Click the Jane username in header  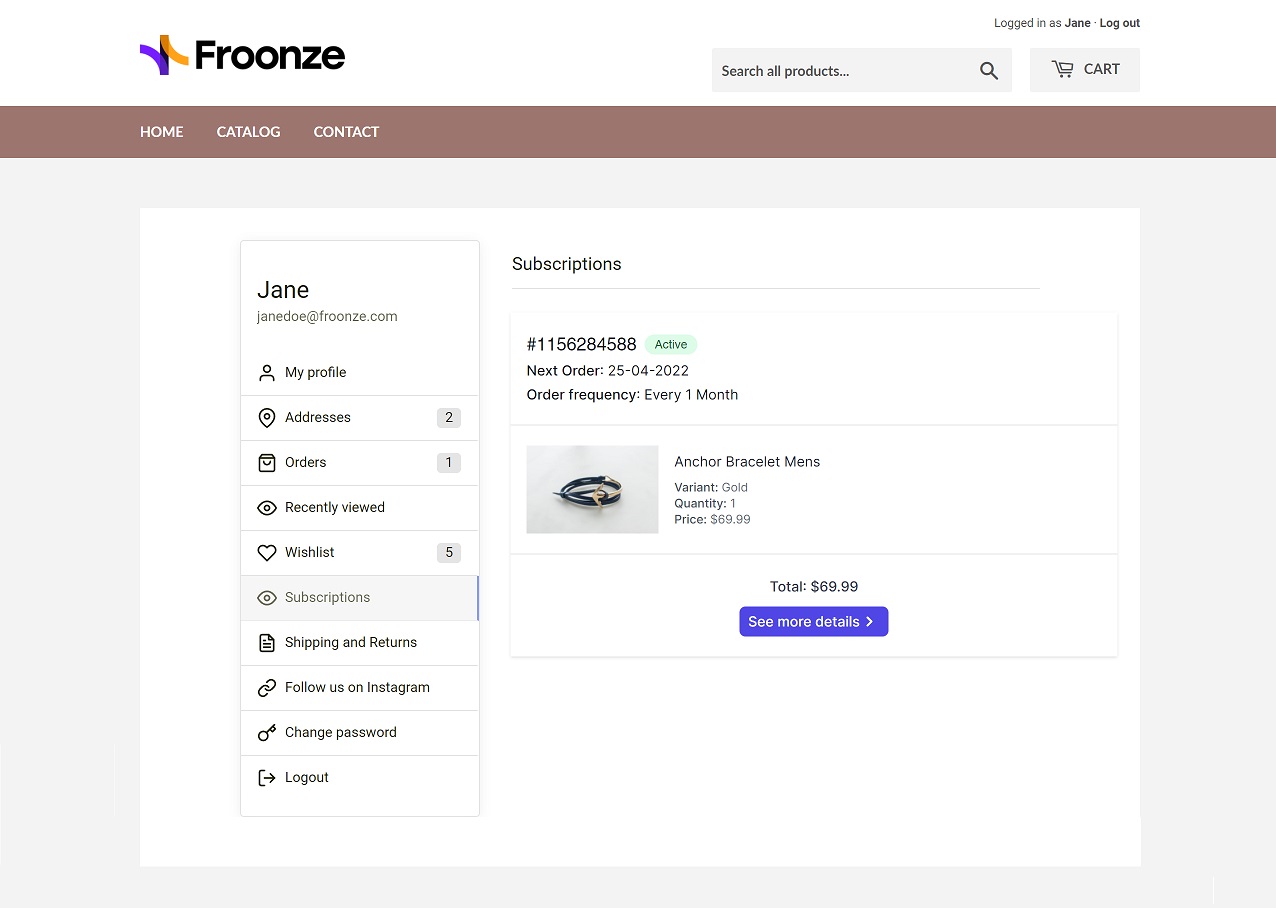point(1078,23)
